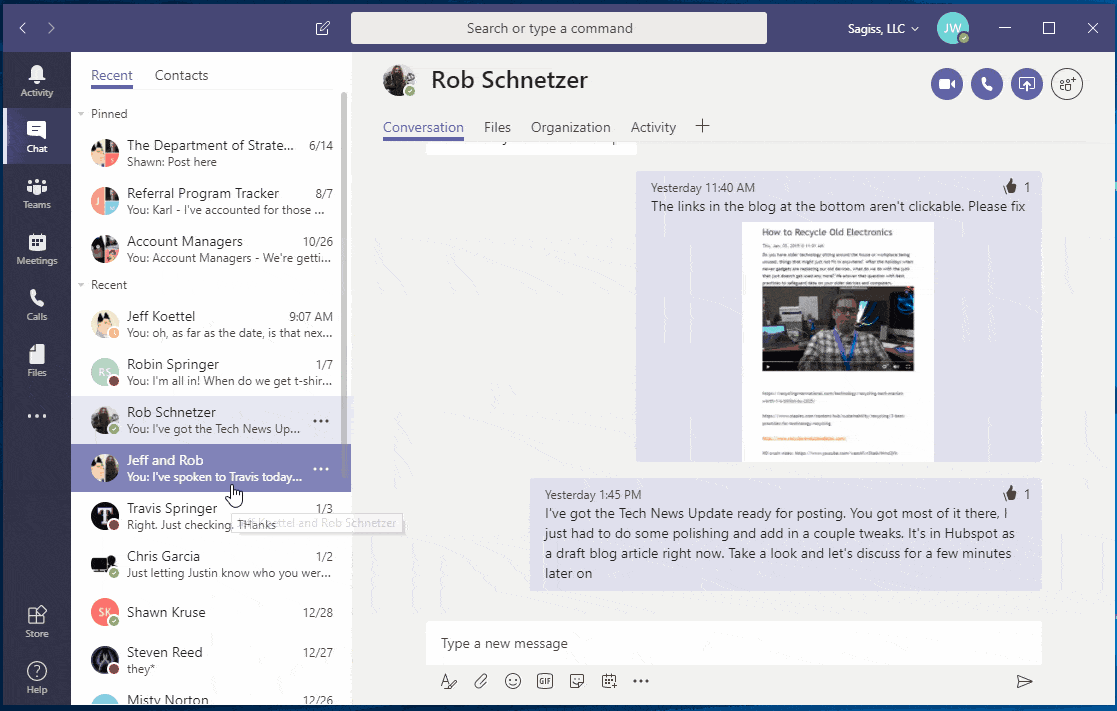Viewport: 1117px width, 711px height.
Task: Open the Files tab in chat
Action: click(497, 128)
